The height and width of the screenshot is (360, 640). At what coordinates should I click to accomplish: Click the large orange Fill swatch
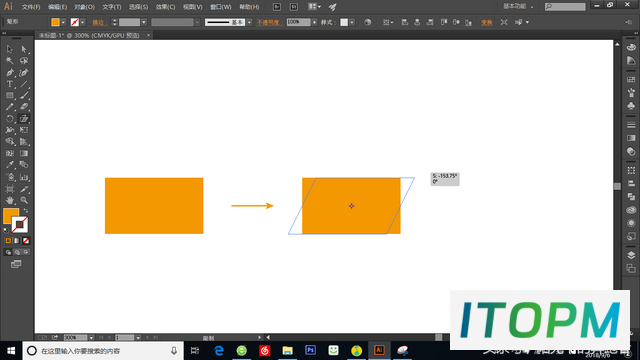pyautogui.click(x=11, y=216)
